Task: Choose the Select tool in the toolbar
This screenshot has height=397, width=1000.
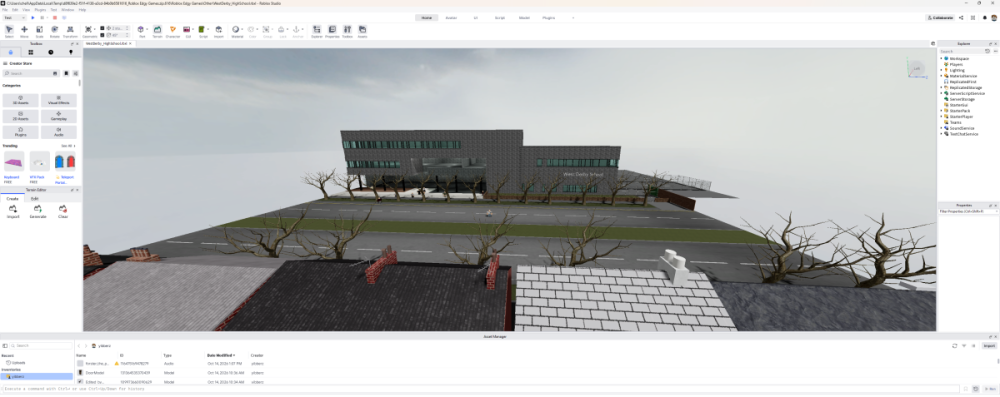Action: (x=9, y=31)
